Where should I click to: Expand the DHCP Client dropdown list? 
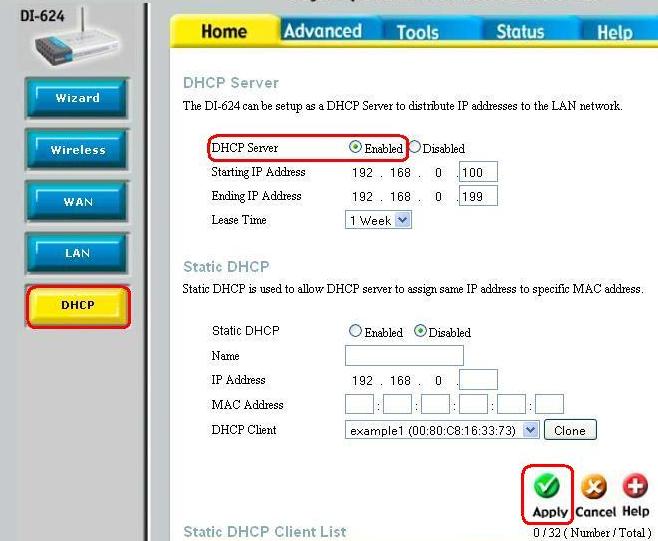(x=530, y=430)
